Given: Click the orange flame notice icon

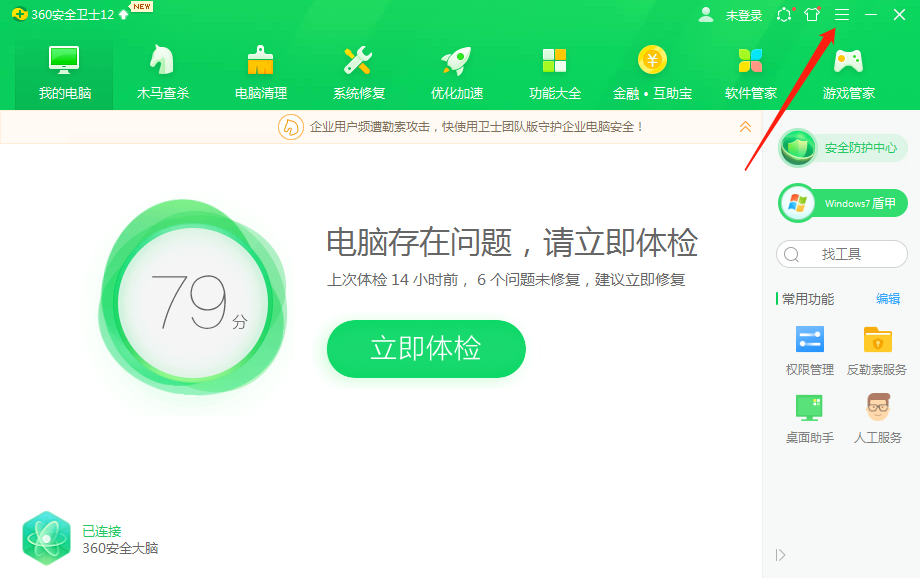Looking at the screenshot, I should pos(290,127).
